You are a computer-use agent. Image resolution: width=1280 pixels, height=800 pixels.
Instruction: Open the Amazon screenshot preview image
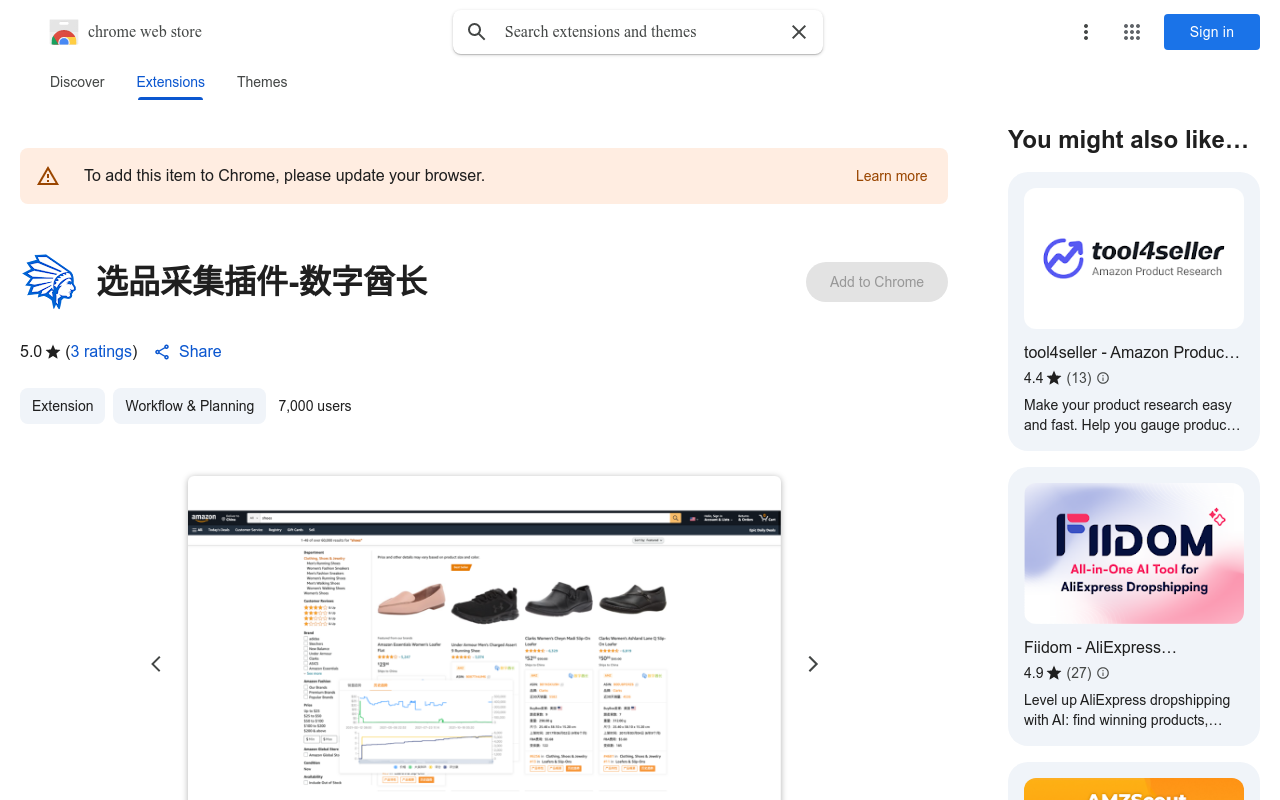pos(484,638)
